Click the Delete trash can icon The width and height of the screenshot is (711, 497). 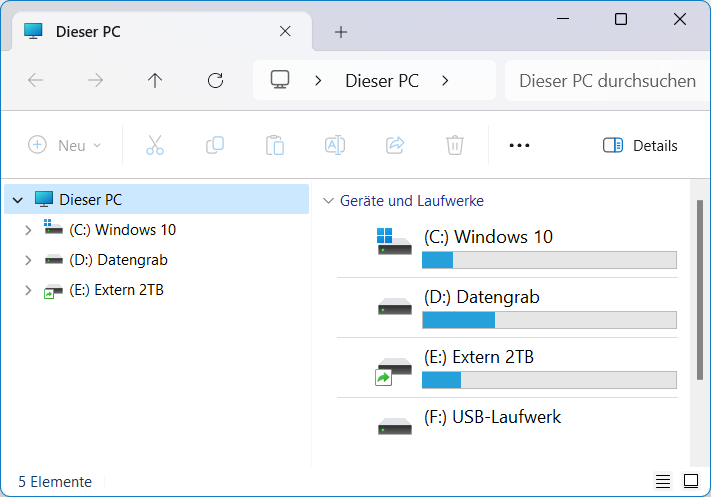coord(454,145)
